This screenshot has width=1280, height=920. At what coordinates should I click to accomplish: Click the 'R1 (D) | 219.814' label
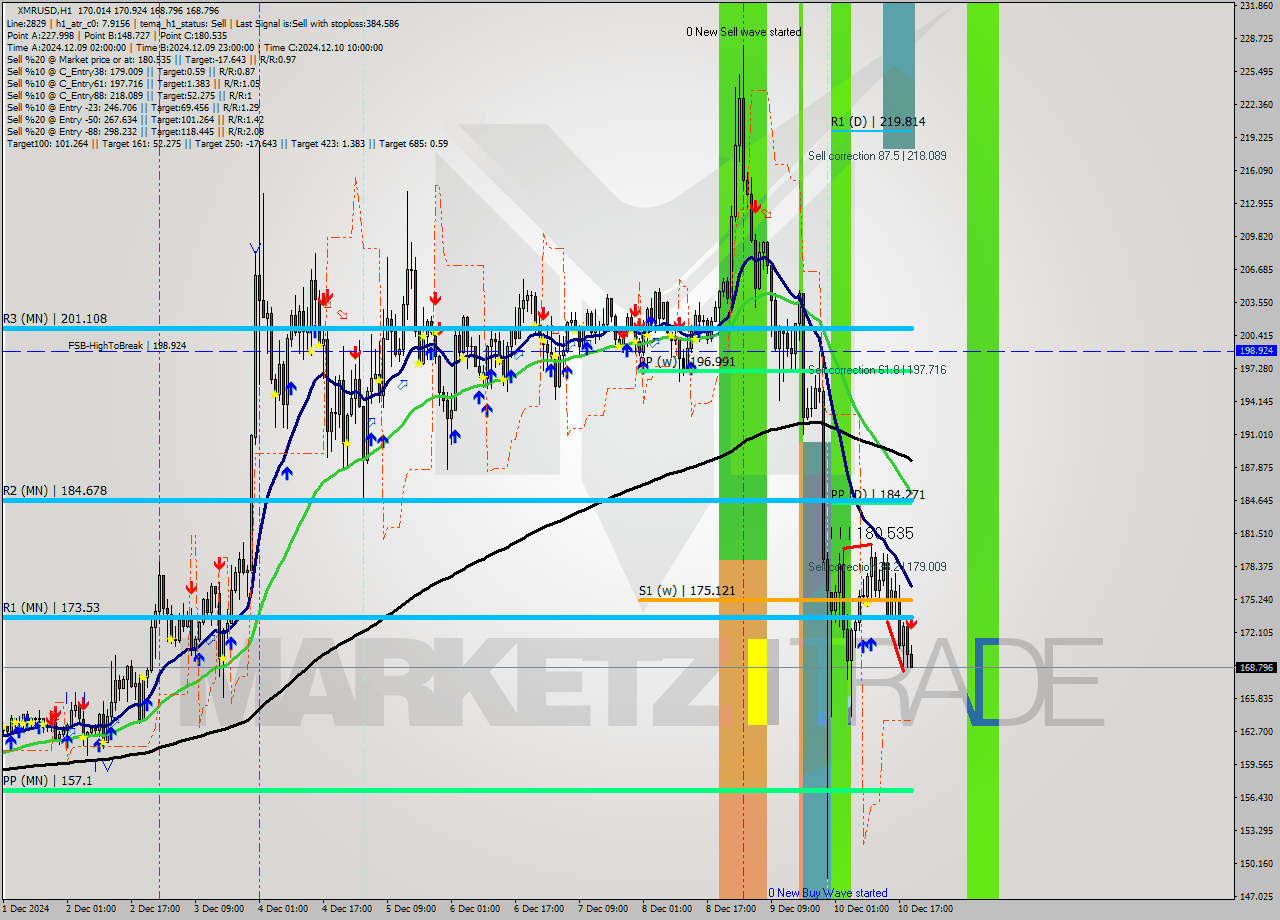(x=878, y=122)
